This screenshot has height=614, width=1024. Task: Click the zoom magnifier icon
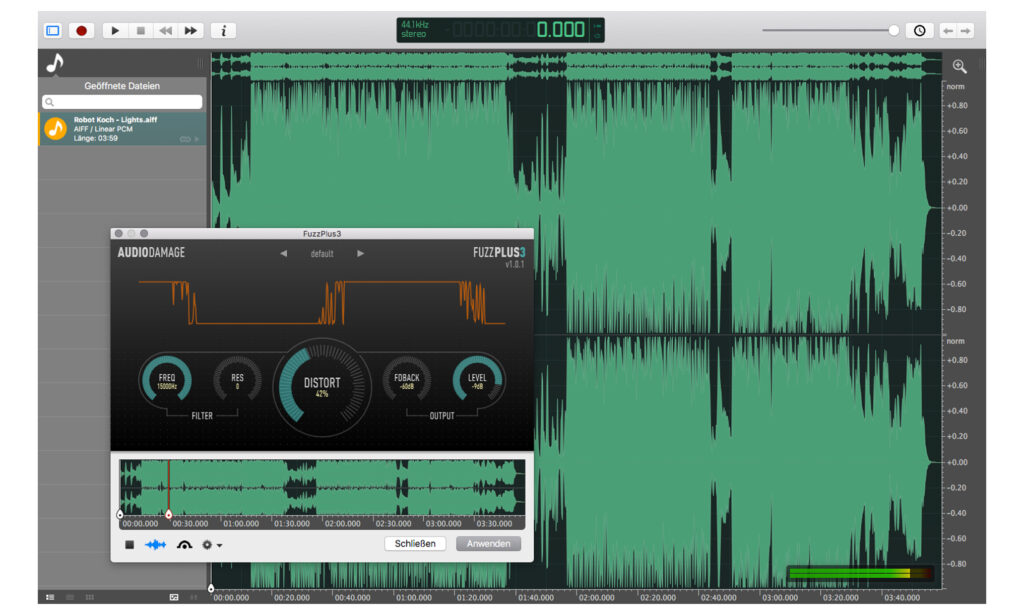point(959,66)
